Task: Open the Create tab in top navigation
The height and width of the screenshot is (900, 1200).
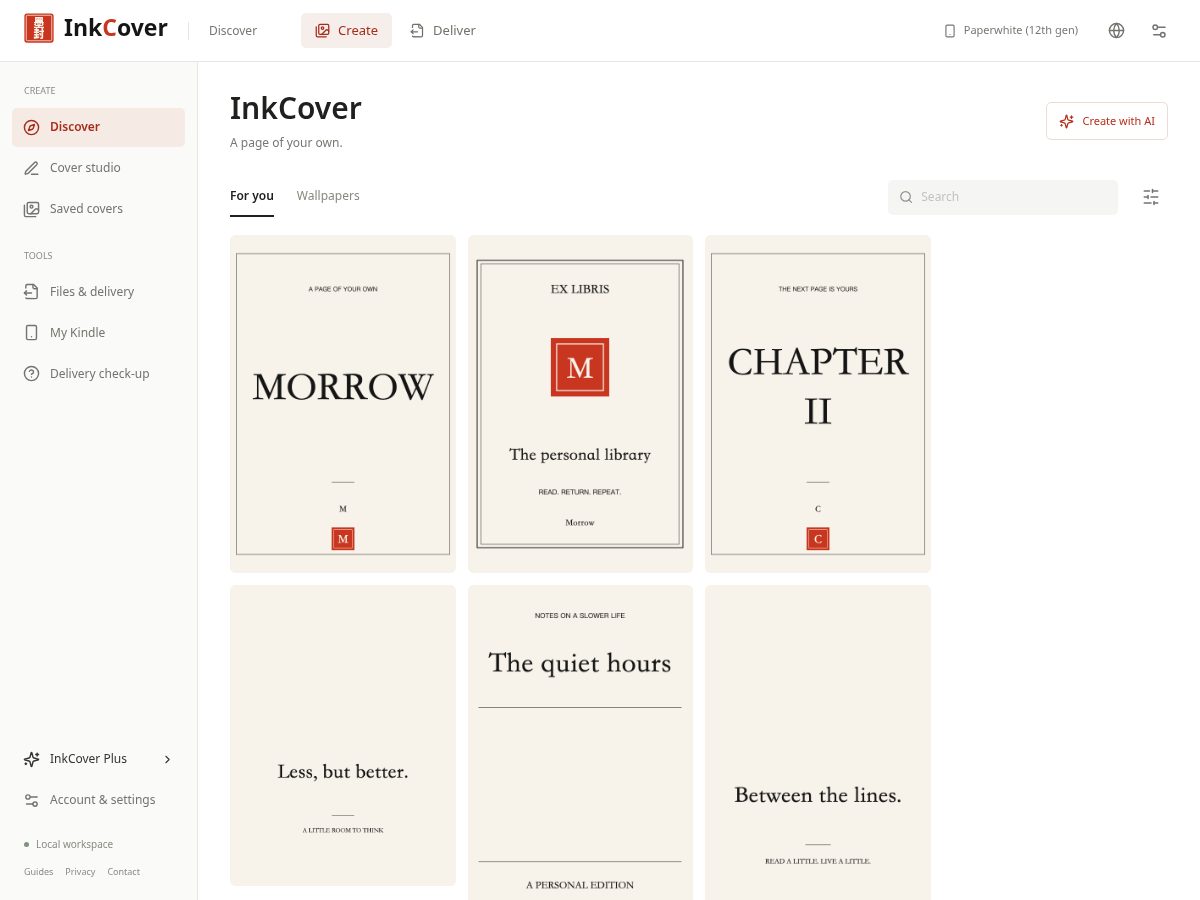Action: [346, 30]
